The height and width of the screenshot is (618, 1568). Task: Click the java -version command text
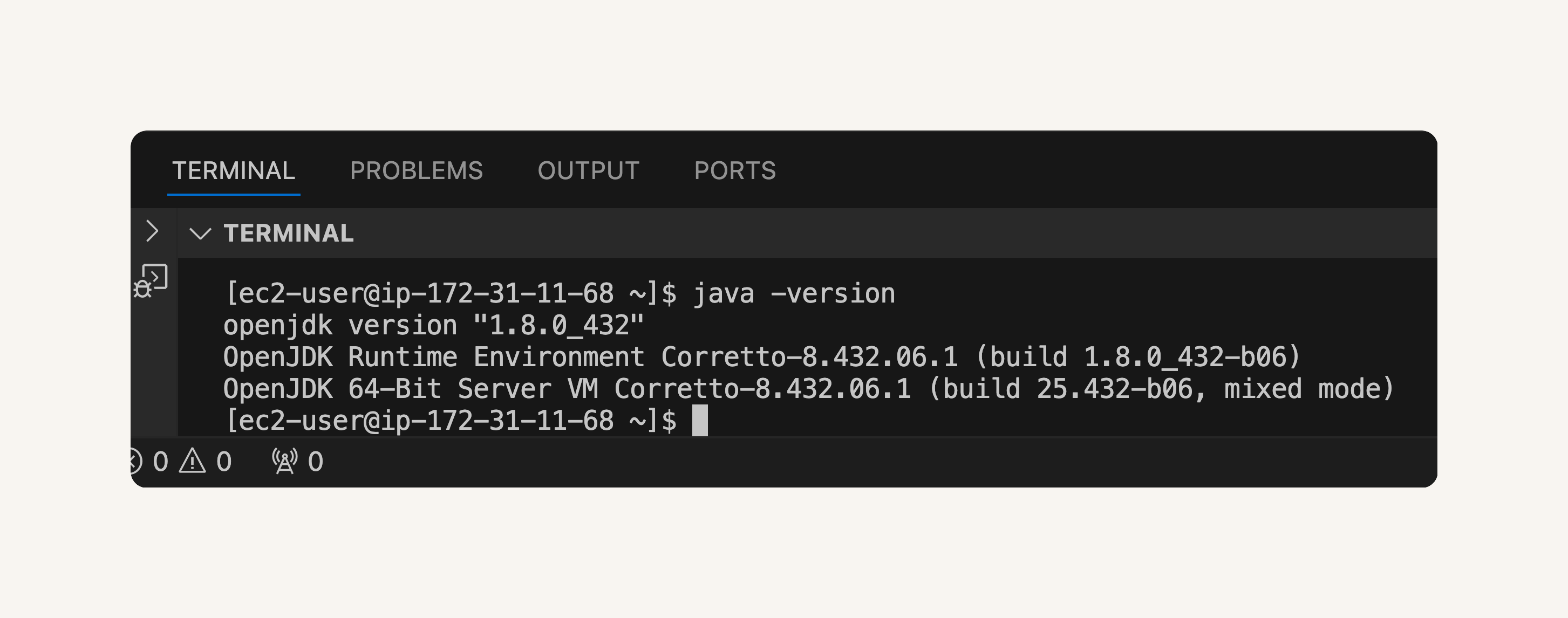tap(794, 293)
